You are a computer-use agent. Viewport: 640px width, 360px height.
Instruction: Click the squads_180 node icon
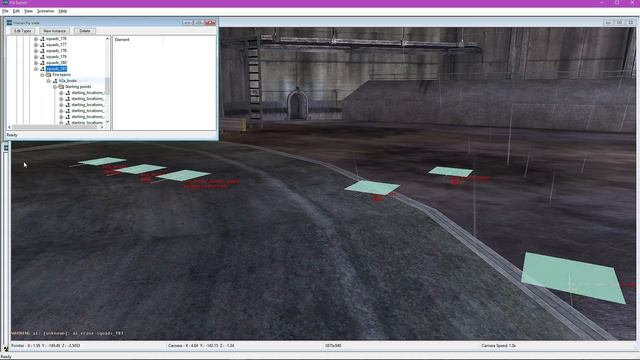click(42, 63)
